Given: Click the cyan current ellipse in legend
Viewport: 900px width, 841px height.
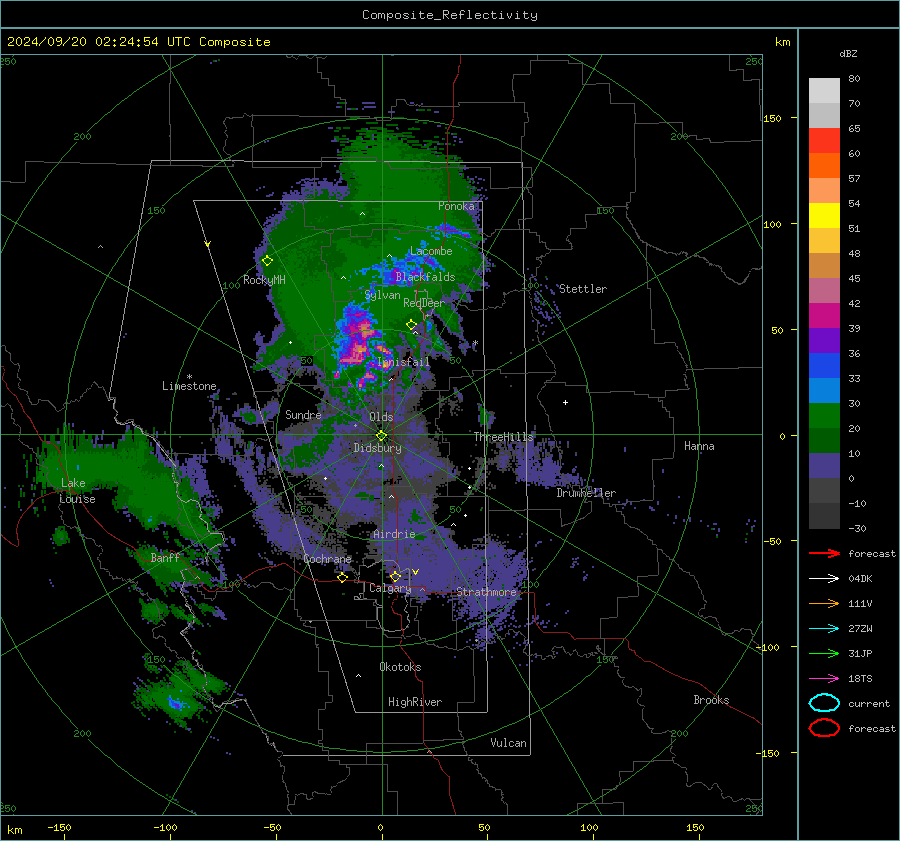Looking at the screenshot, I should click(824, 703).
